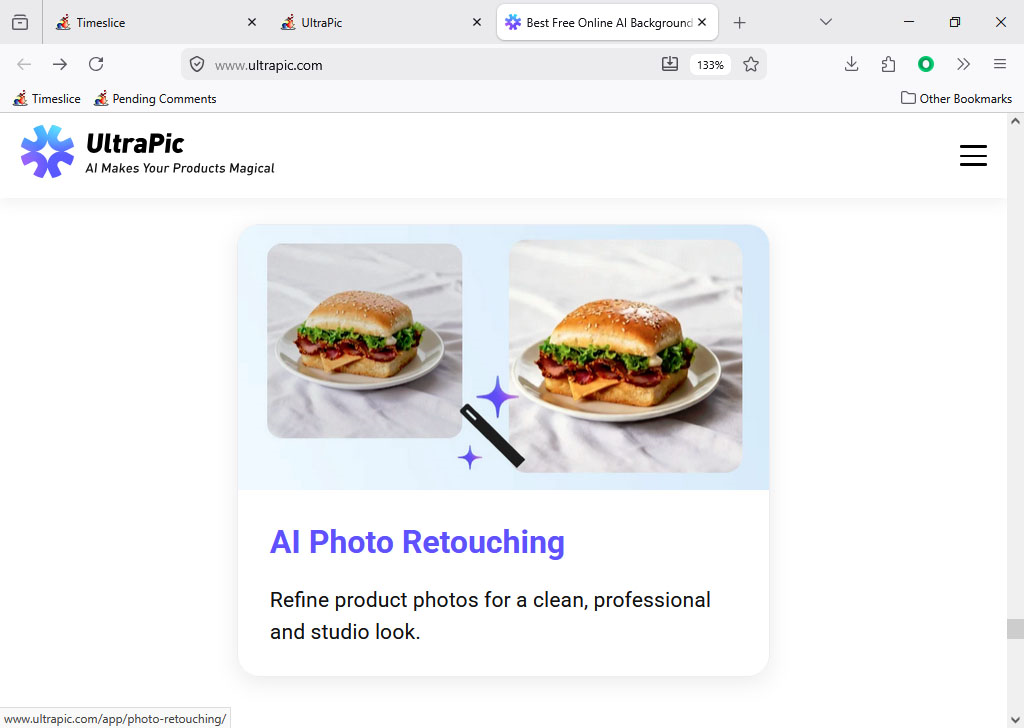Viewport: 1024px width, 728px height.
Task: Open the Firefox downloads panel
Action: (x=851, y=64)
